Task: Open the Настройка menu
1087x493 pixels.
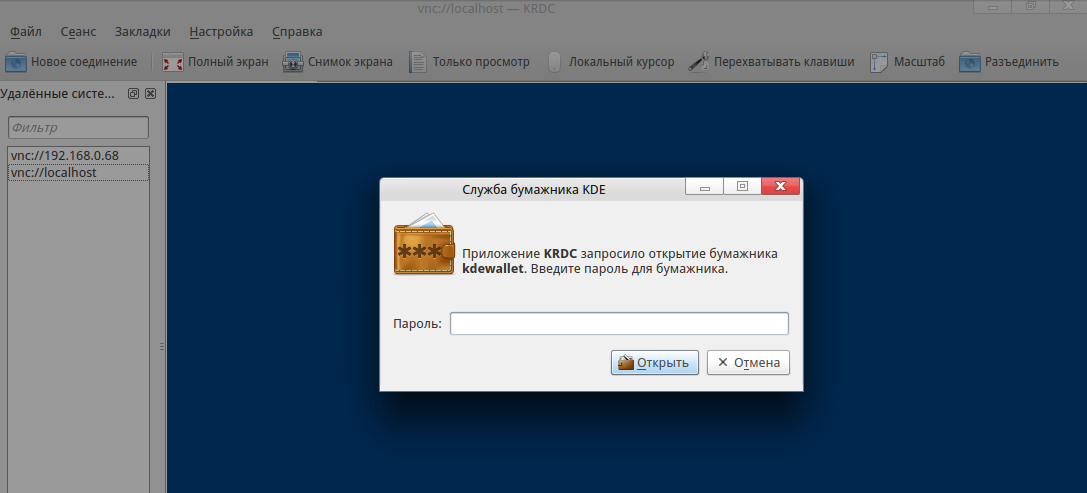Action: pos(221,32)
